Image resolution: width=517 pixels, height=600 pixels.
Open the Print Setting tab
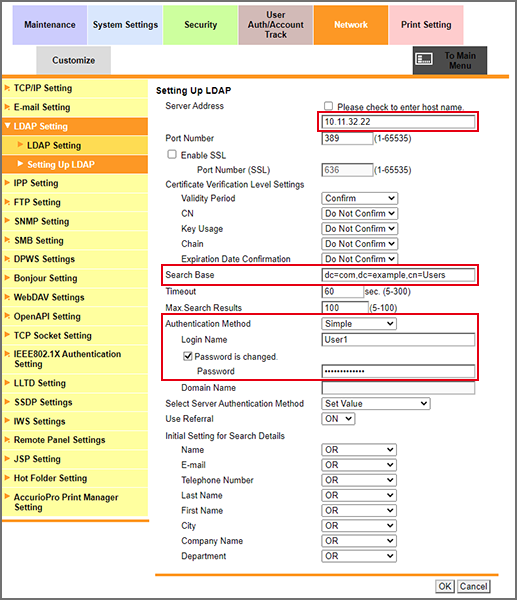tap(426, 25)
